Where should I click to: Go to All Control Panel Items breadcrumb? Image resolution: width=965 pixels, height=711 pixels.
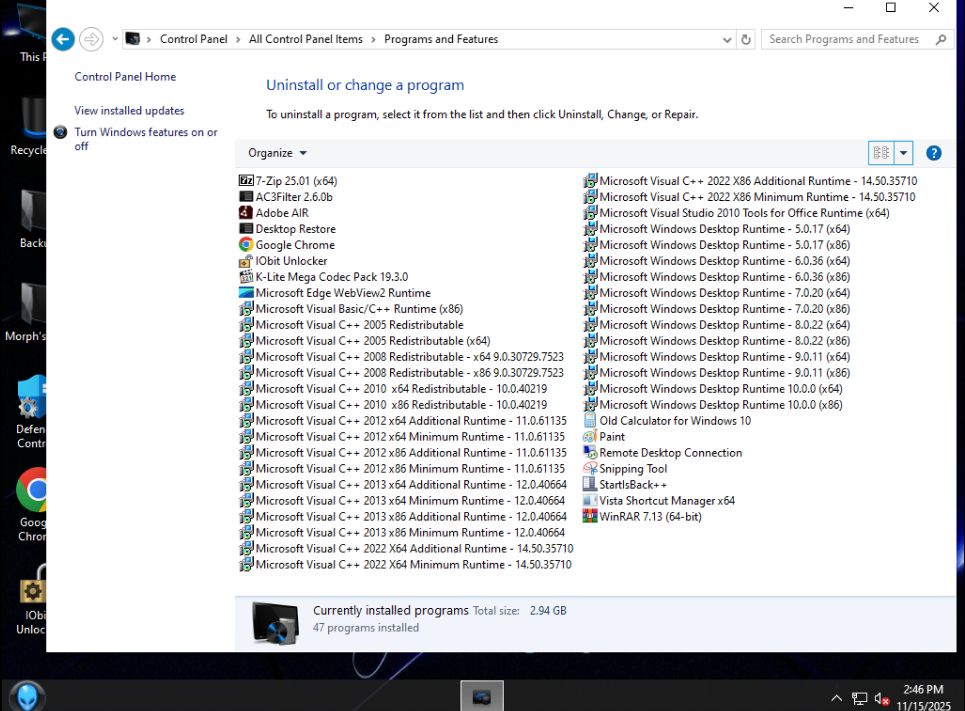pos(305,39)
